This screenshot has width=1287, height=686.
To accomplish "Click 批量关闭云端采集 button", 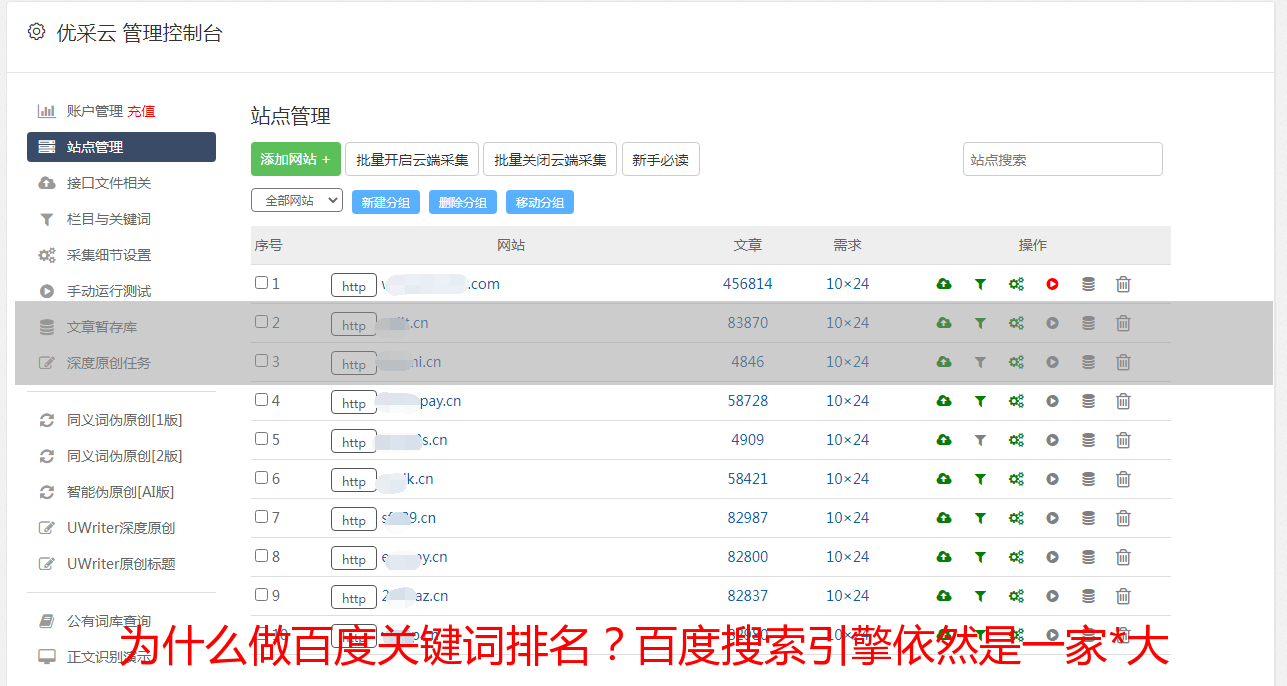I will 550,159.
